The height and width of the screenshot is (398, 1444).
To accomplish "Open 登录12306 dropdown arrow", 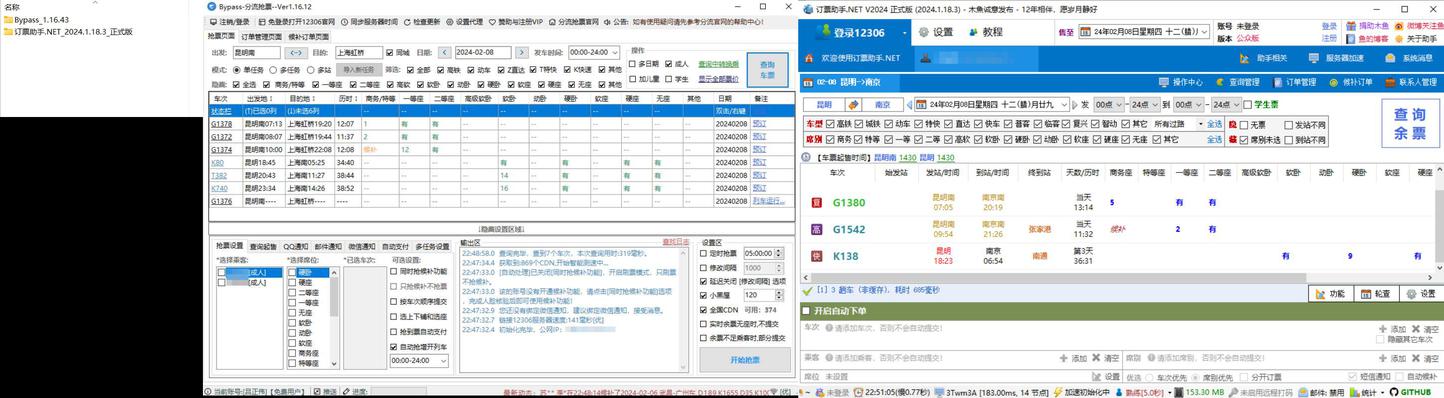I will [x=904, y=33].
